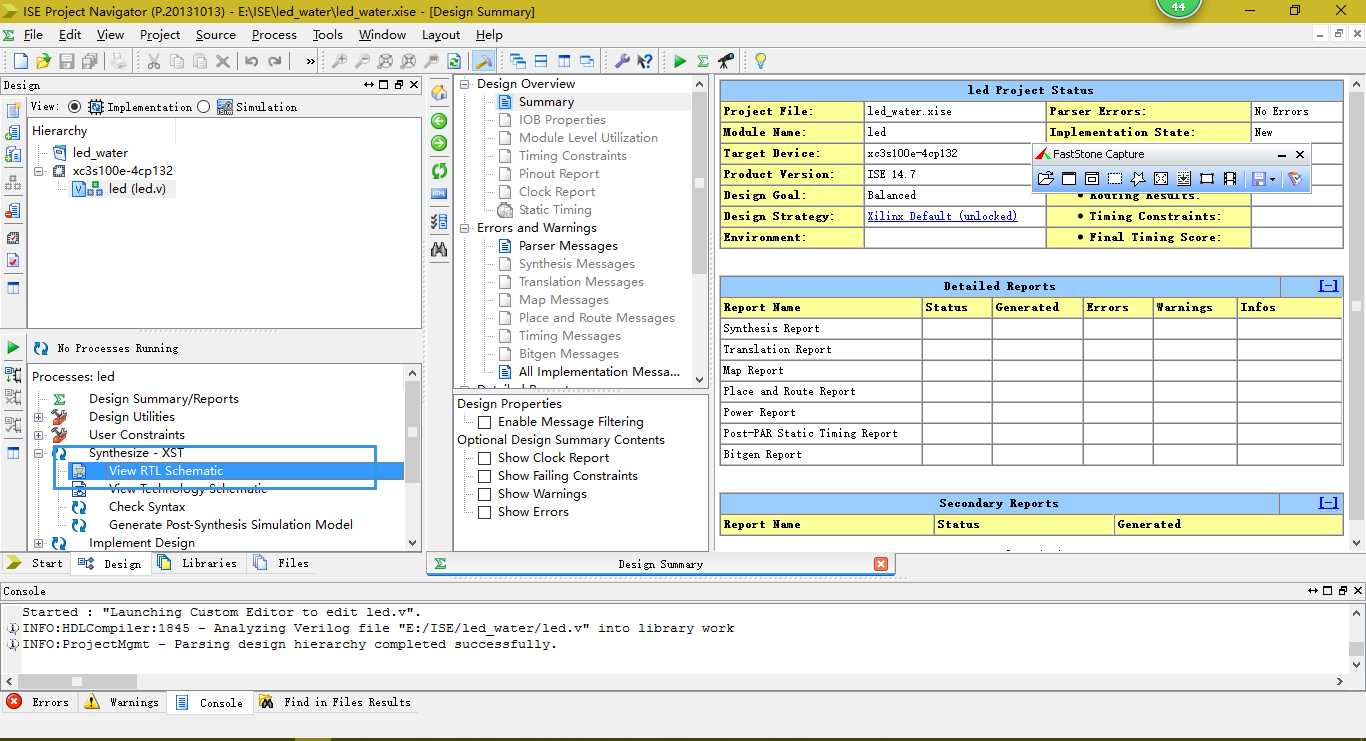Click green Run arrow beside No Processes Running
Screen dimensions: 1366x741
pyautogui.click(x=13, y=348)
